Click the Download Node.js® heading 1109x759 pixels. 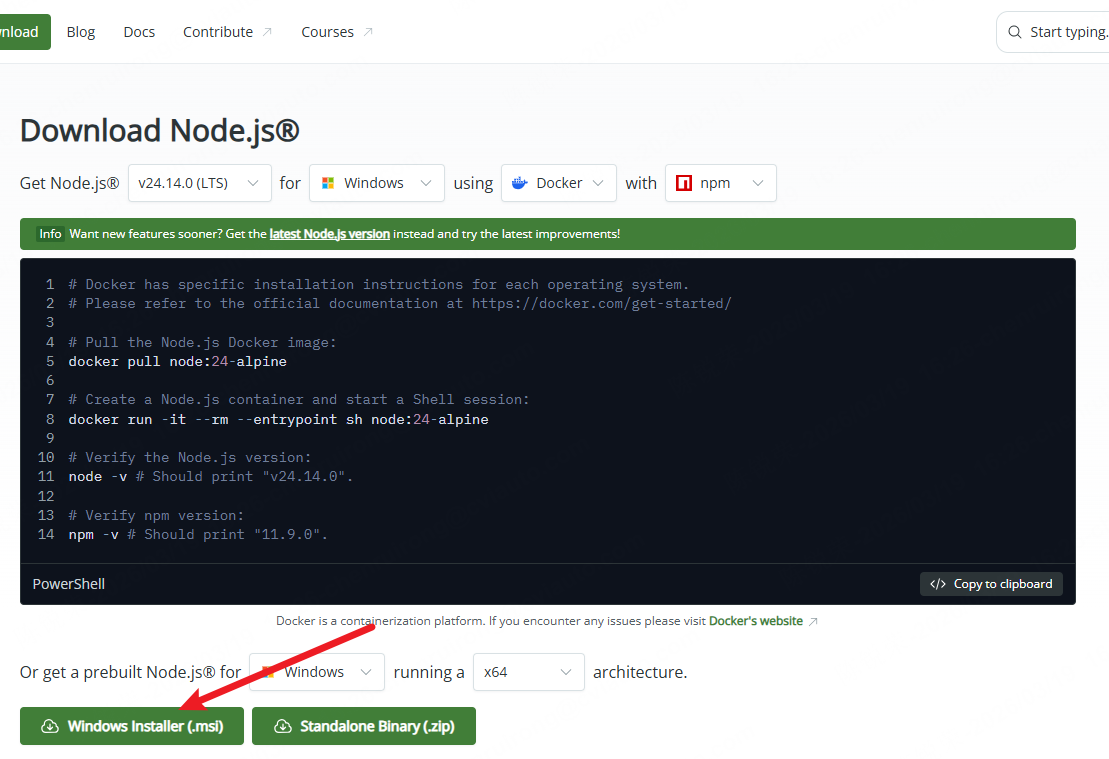160,131
